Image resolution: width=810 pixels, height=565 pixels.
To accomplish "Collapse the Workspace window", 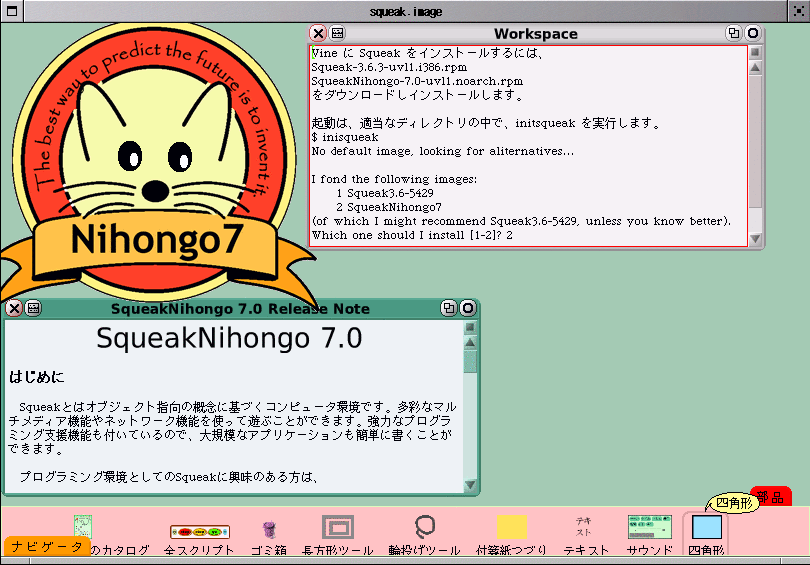I will click(753, 33).
